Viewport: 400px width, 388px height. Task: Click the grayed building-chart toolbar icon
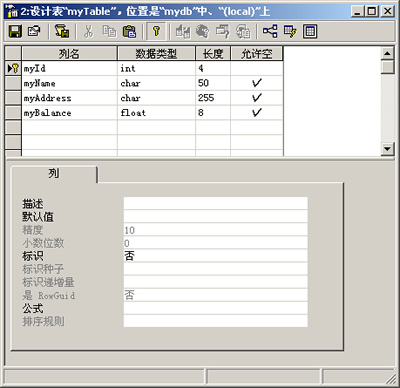[183, 32]
